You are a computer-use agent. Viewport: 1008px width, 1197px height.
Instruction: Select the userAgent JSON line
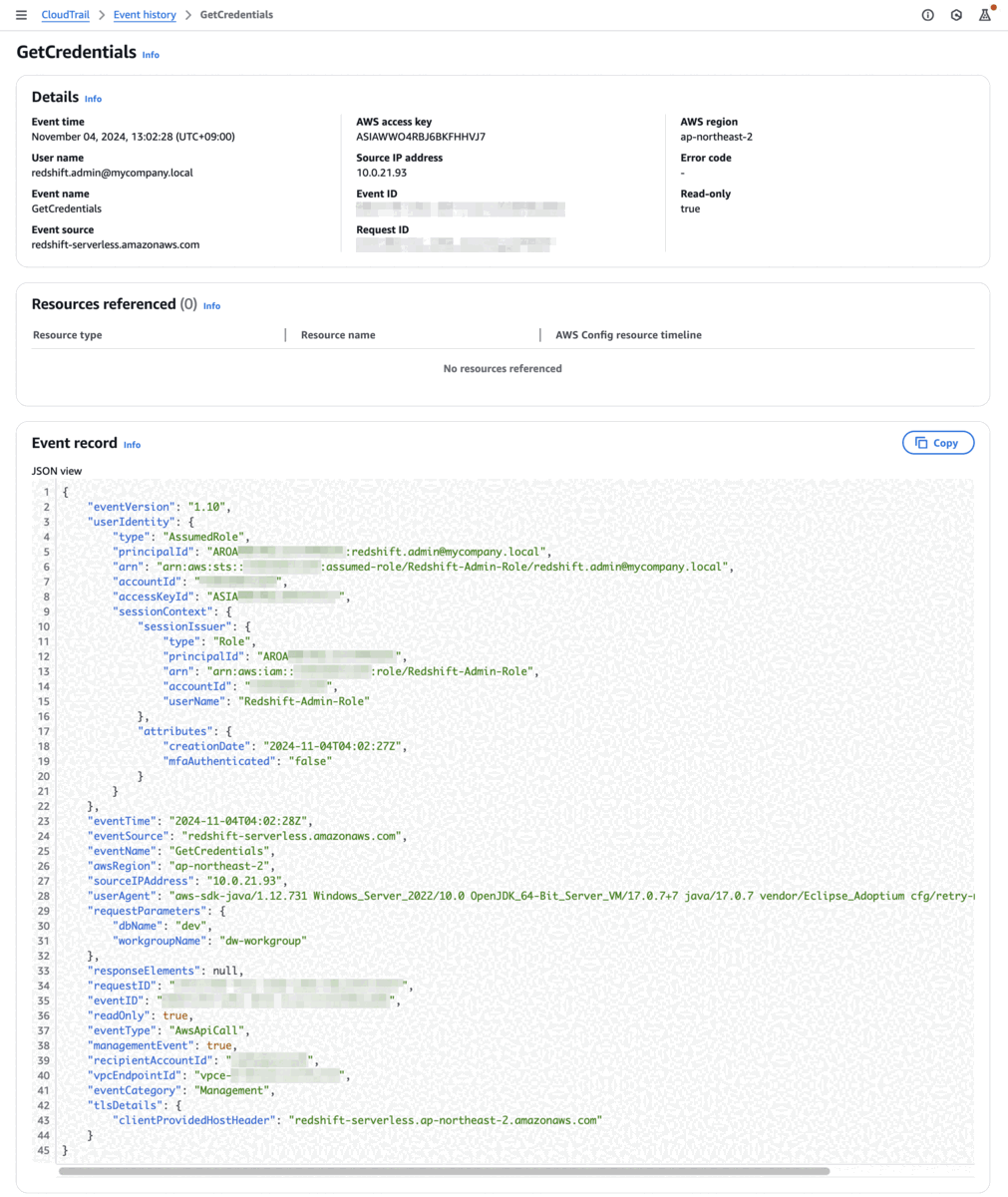click(530, 896)
